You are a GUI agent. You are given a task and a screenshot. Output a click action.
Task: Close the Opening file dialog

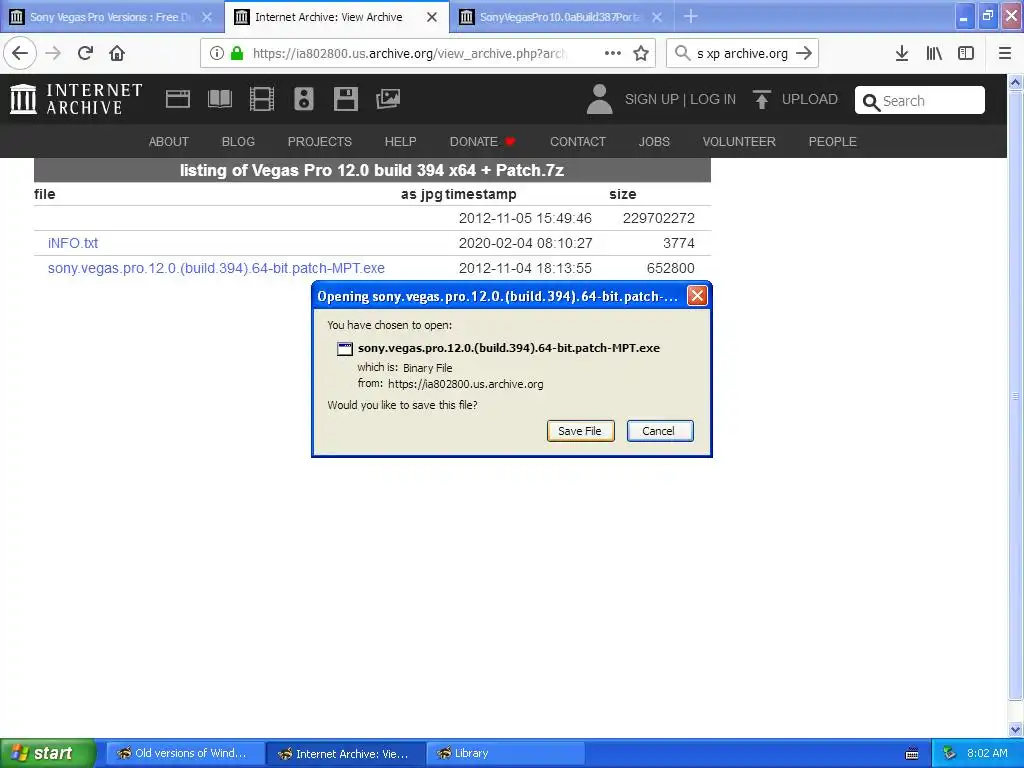click(x=697, y=296)
